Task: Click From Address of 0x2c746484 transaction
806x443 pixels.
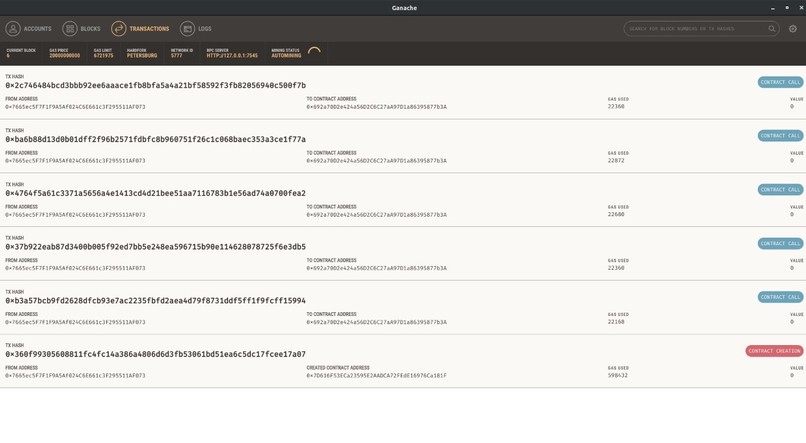Action: tap(75, 107)
